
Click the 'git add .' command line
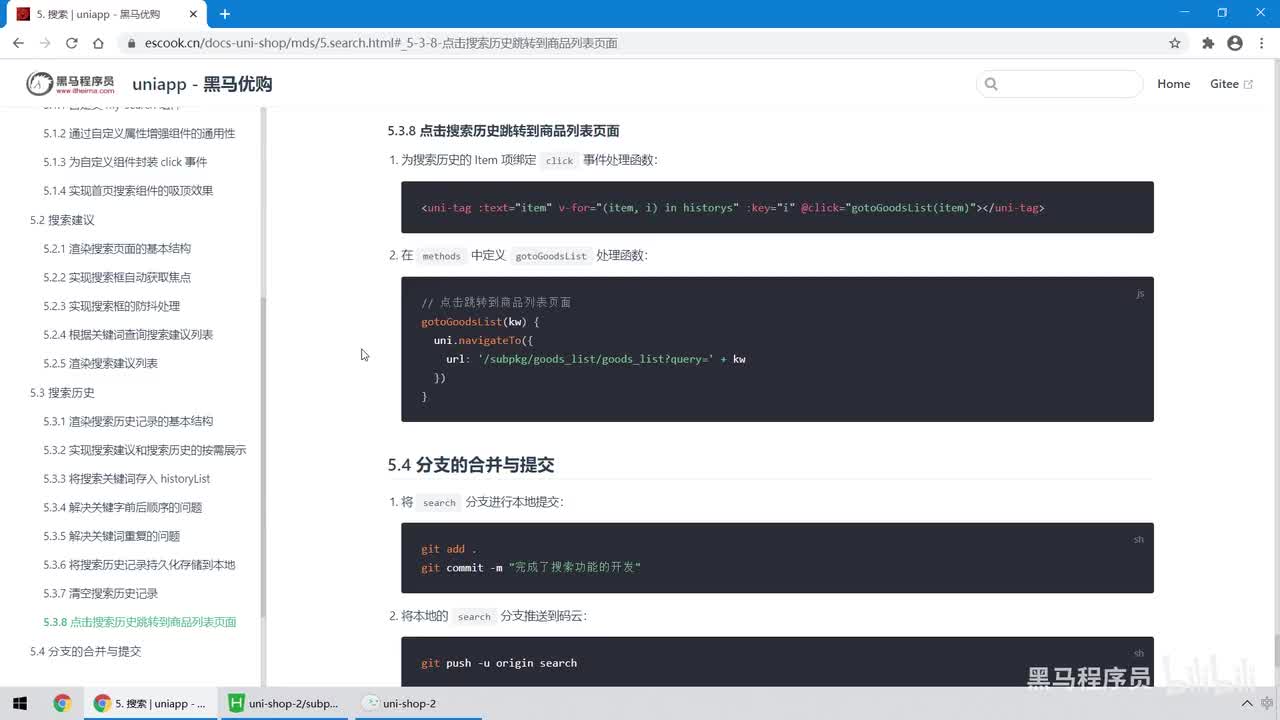(449, 549)
